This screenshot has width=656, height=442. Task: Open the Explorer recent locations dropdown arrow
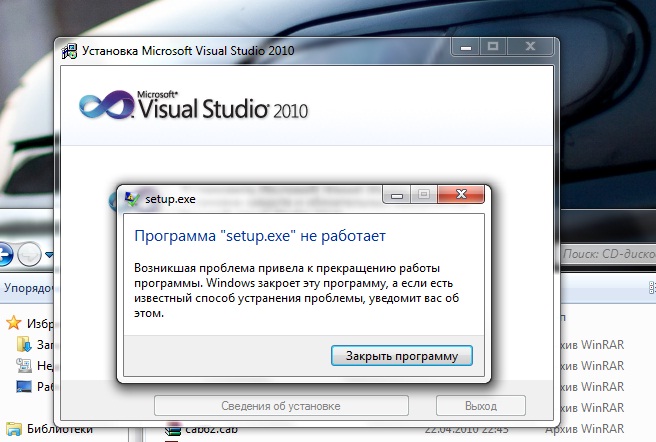pos(49,254)
